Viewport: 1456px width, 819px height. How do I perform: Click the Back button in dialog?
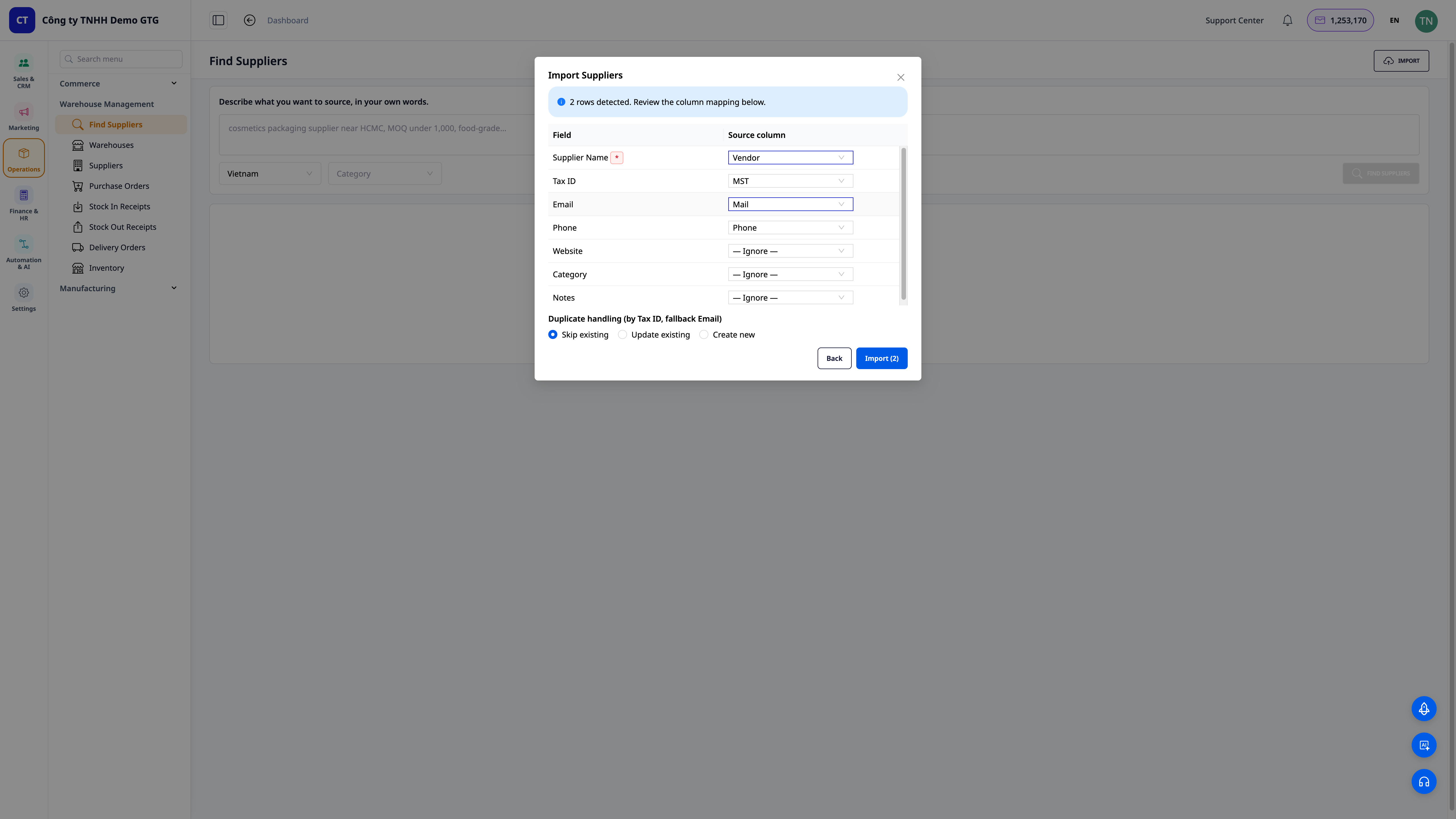(x=834, y=358)
